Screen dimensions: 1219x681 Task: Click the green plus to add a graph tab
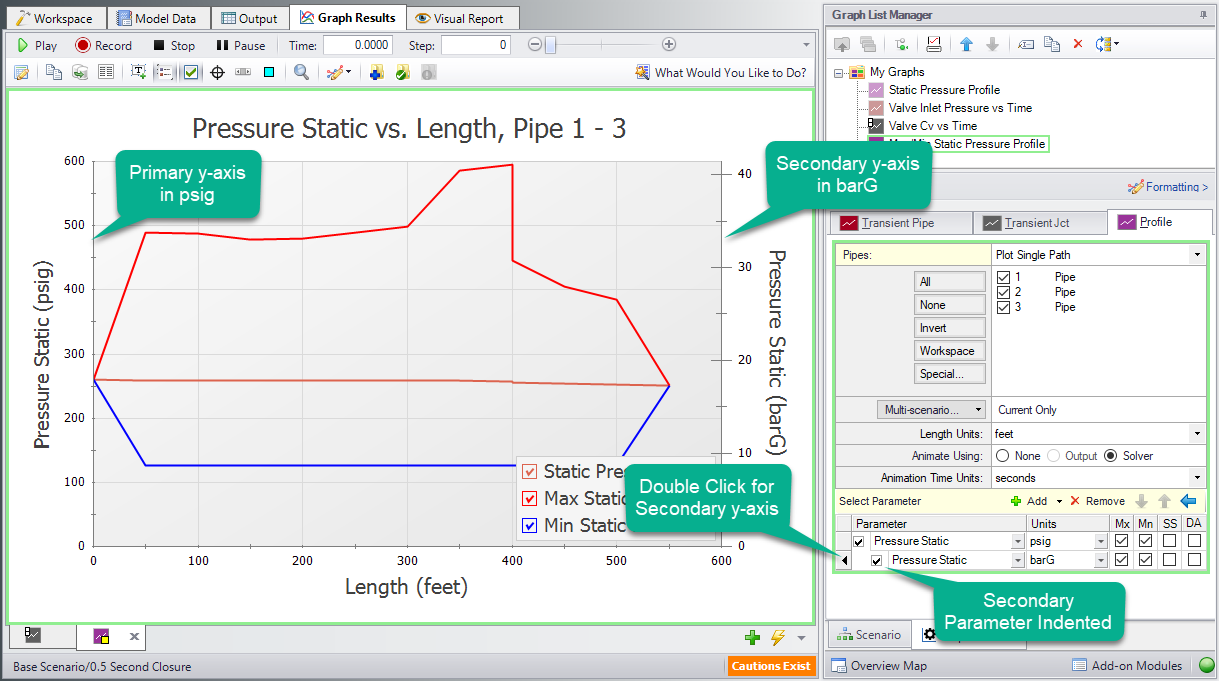752,635
